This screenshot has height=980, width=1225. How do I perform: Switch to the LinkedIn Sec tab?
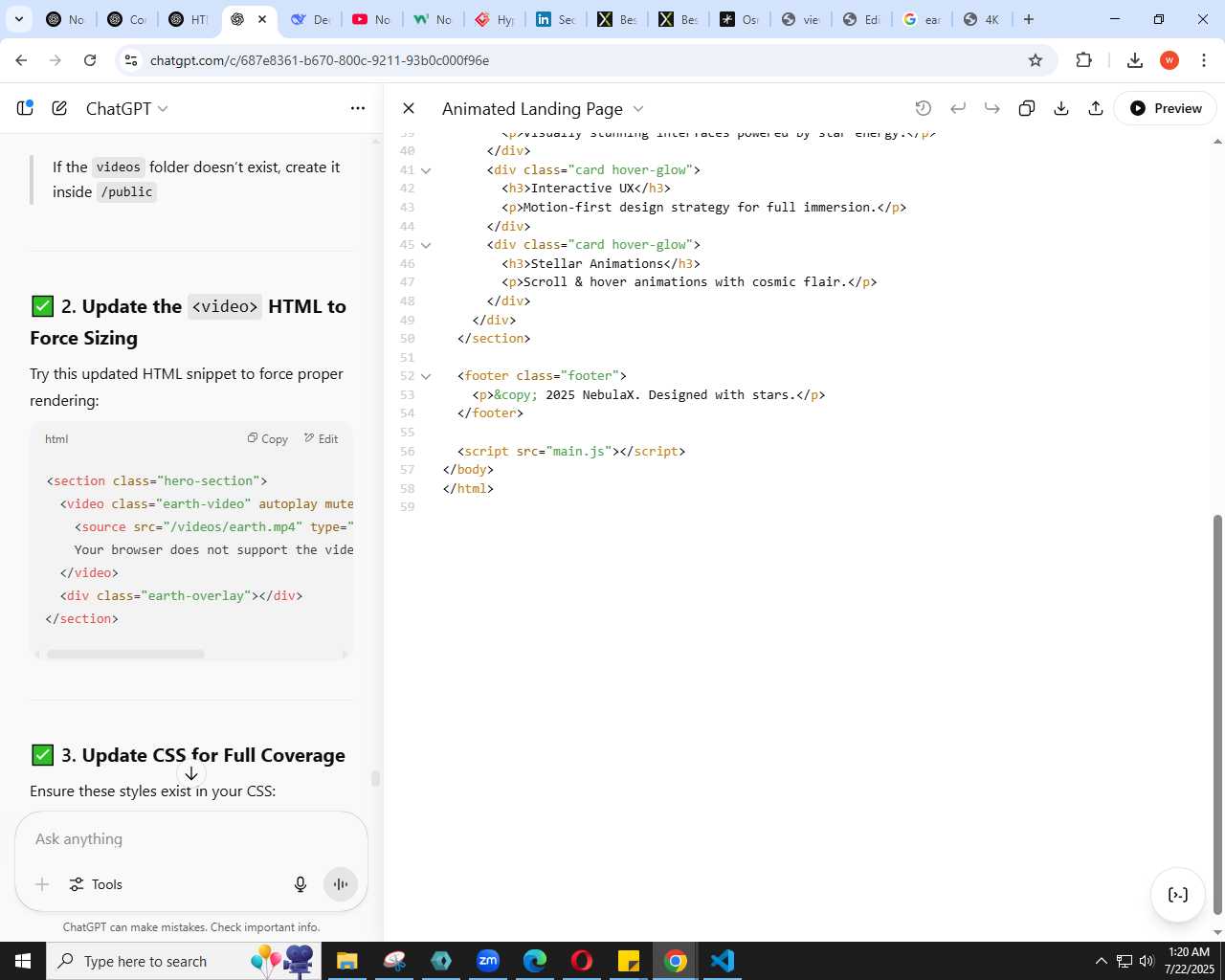click(x=556, y=19)
